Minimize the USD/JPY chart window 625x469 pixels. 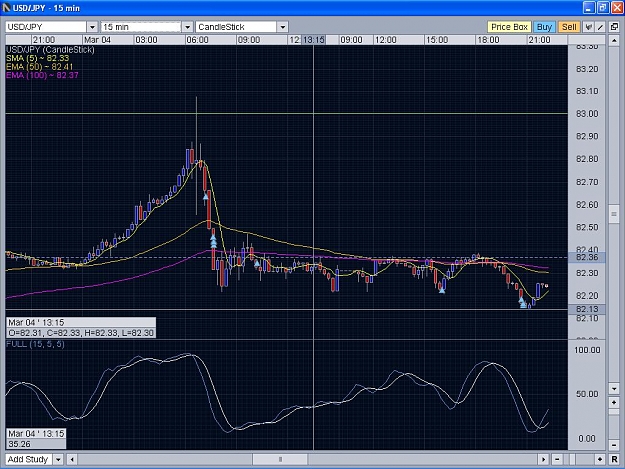589,8
